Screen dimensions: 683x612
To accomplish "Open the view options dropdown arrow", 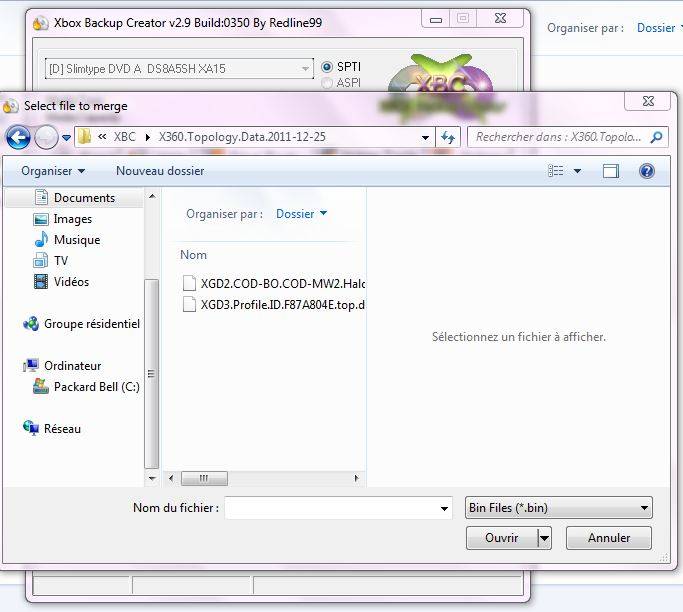I will 577,171.
